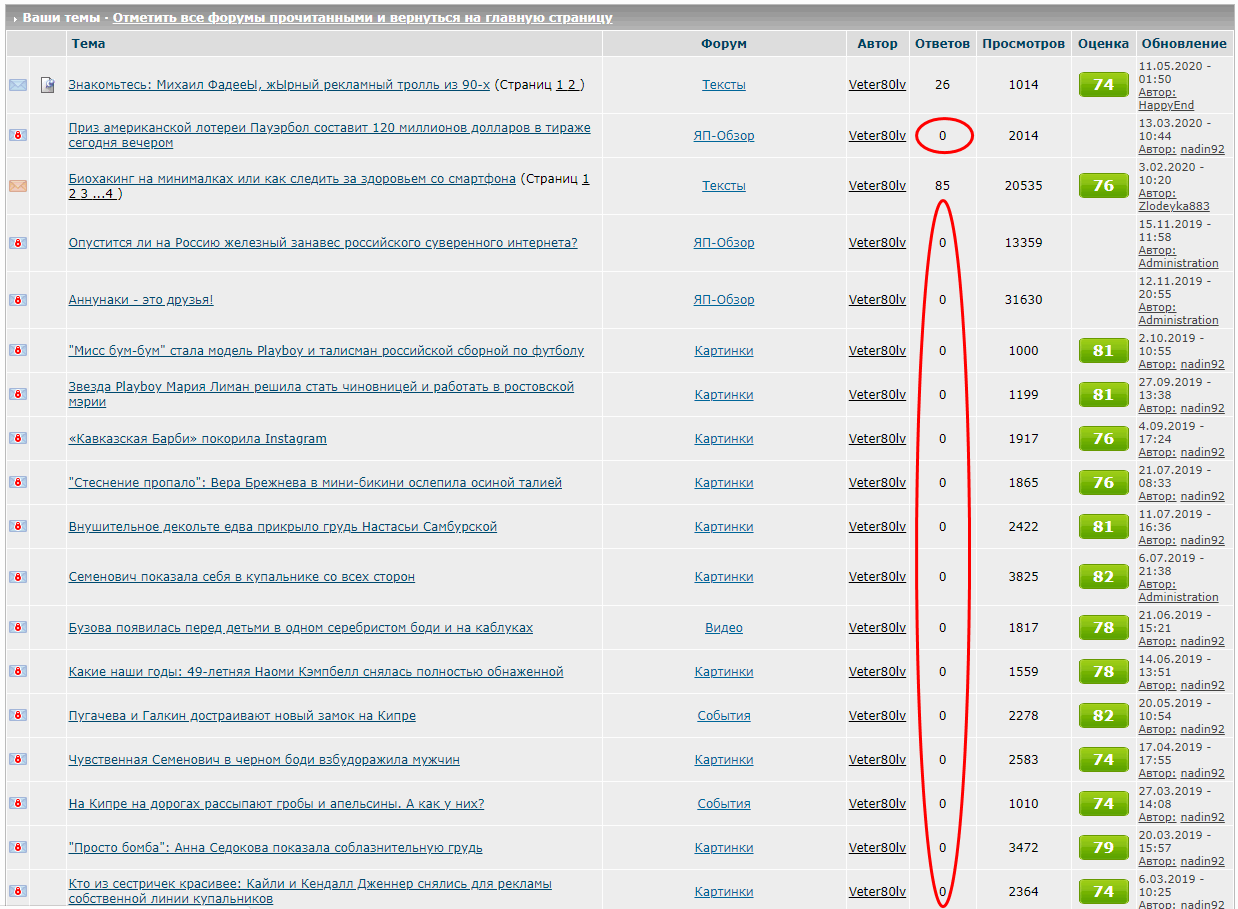The height and width of the screenshot is (909, 1238).
Task: Click lock icon for Бузова topic
Action: [x=18, y=627]
